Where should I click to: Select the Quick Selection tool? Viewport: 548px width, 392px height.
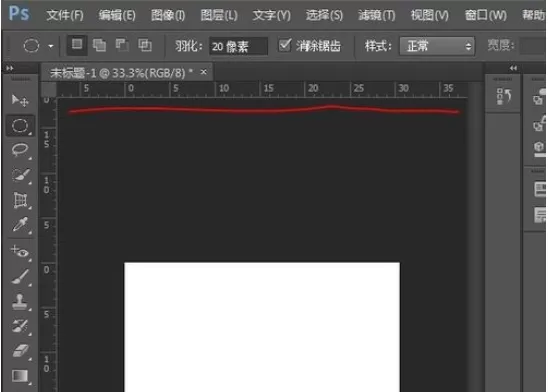[x=20, y=175]
